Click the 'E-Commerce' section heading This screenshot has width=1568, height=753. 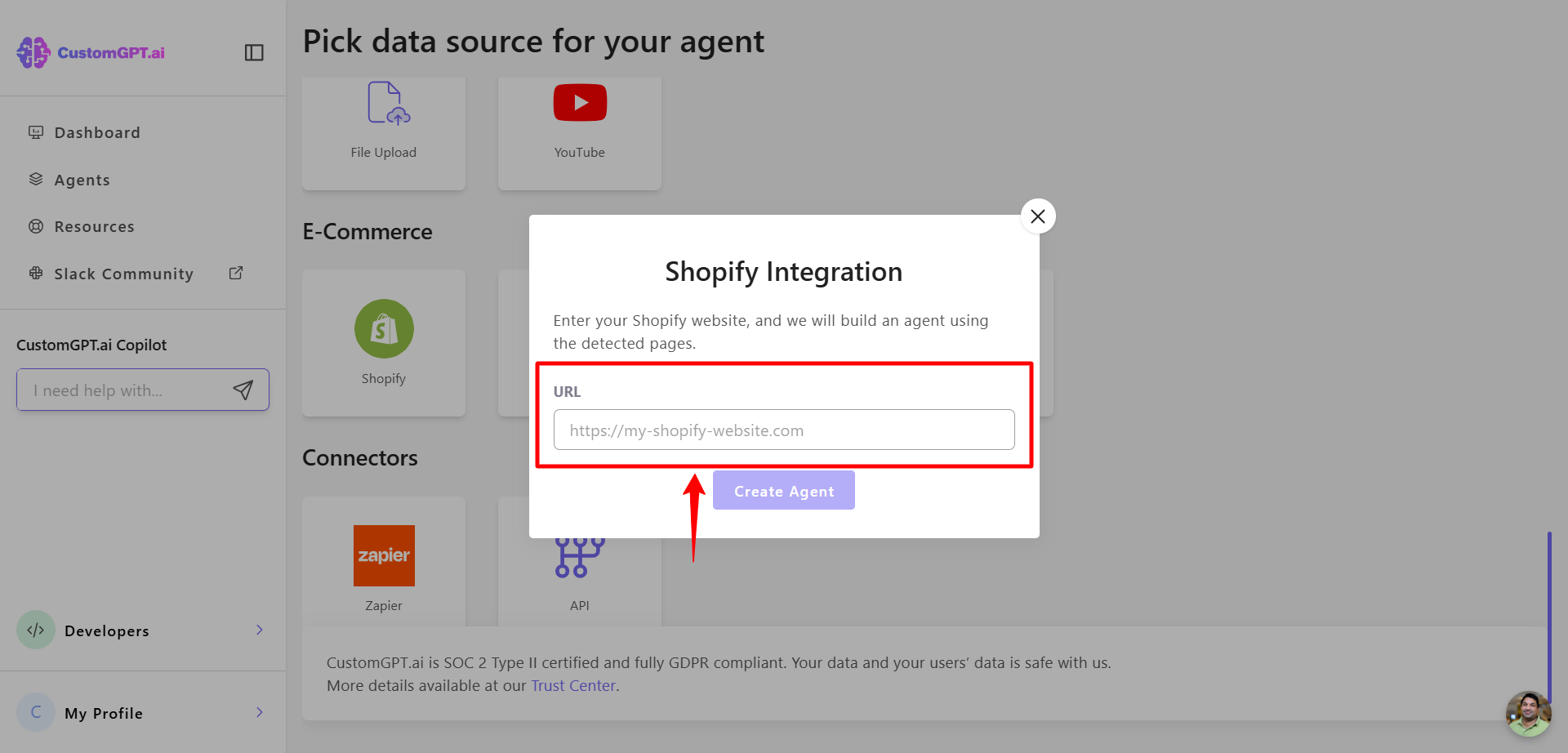click(367, 231)
